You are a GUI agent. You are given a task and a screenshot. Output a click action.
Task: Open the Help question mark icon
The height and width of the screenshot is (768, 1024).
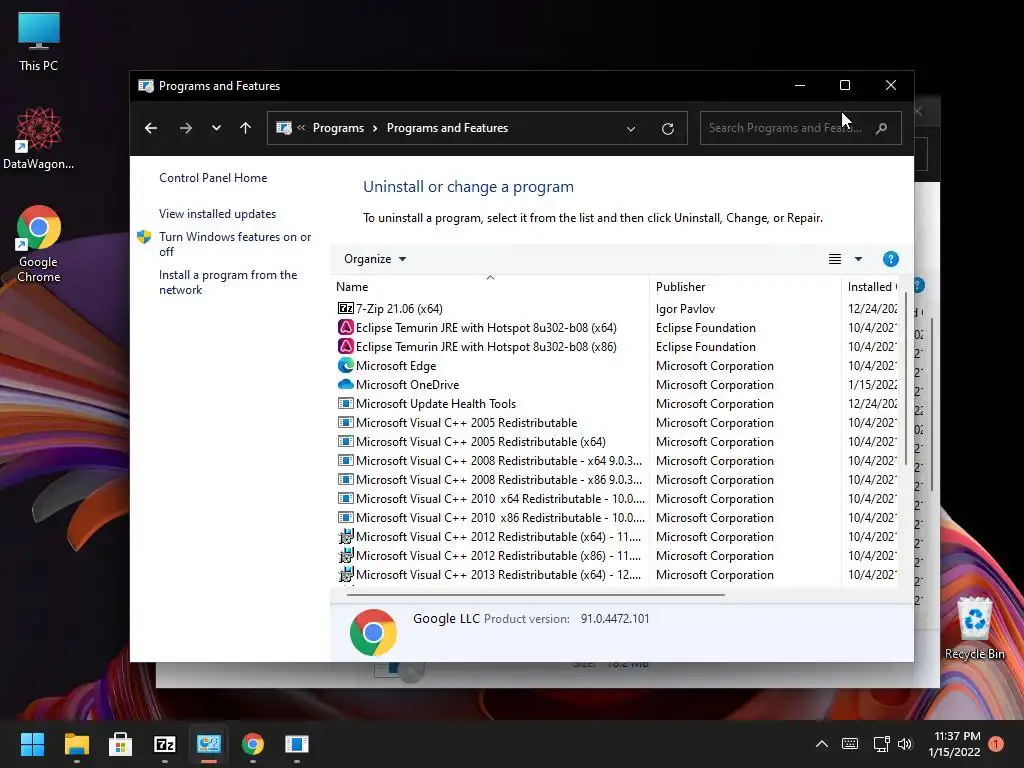(x=891, y=259)
